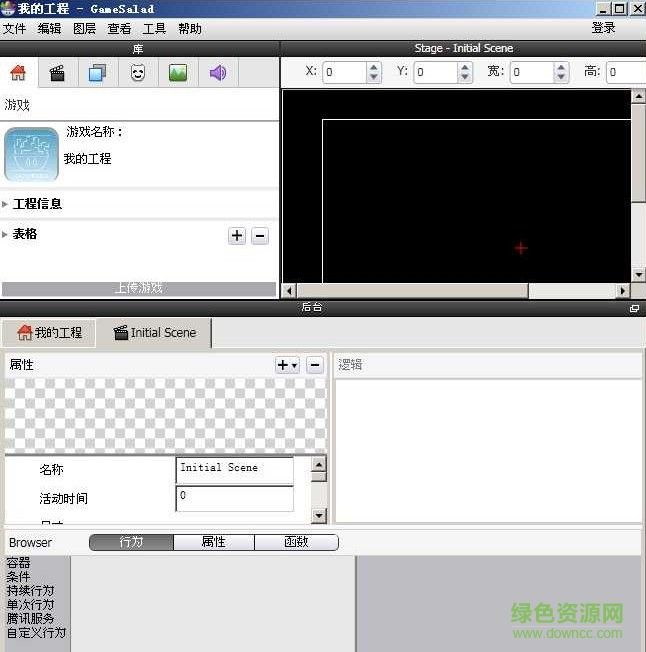Image resolution: width=646 pixels, height=652 pixels.
Task: Open the Images library tab icon
Action: tap(178, 73)
